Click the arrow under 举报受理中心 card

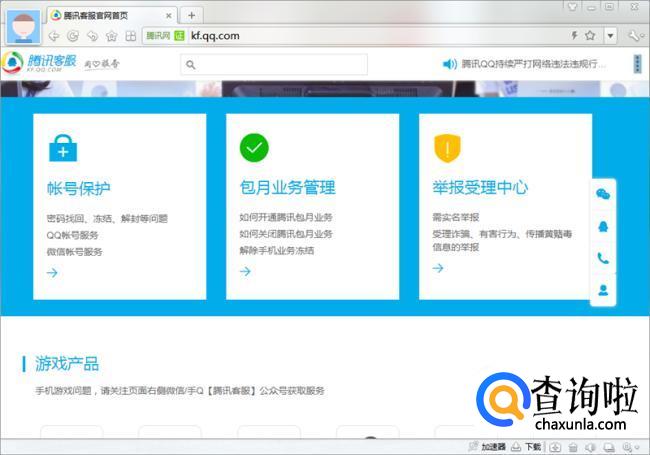438,268
